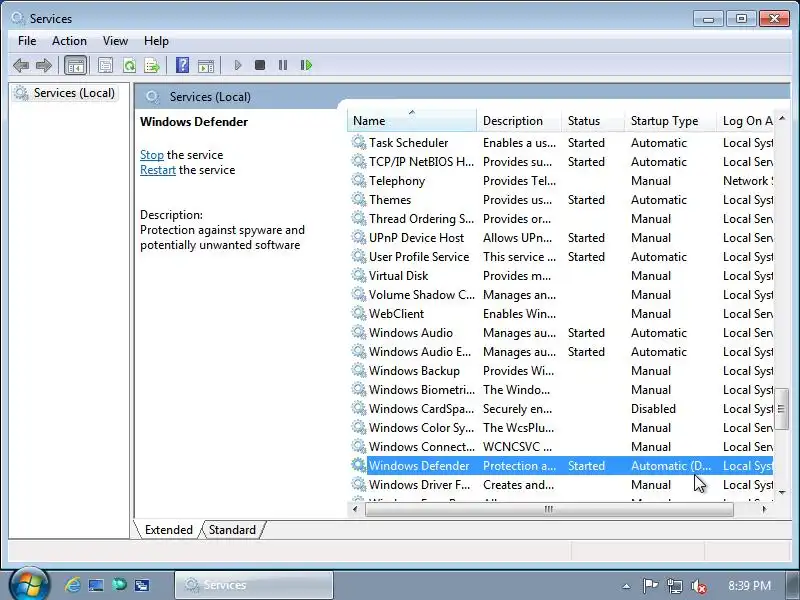Viewport: 800px width, 600px height.
Task: Sort by the Name column header
Action: pos(412,120)
